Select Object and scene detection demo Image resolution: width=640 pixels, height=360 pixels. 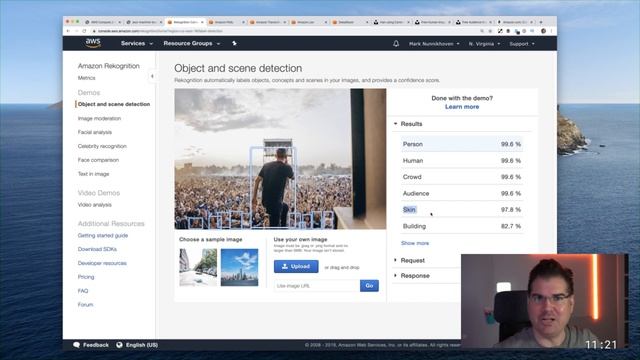(x=114, y=104)
